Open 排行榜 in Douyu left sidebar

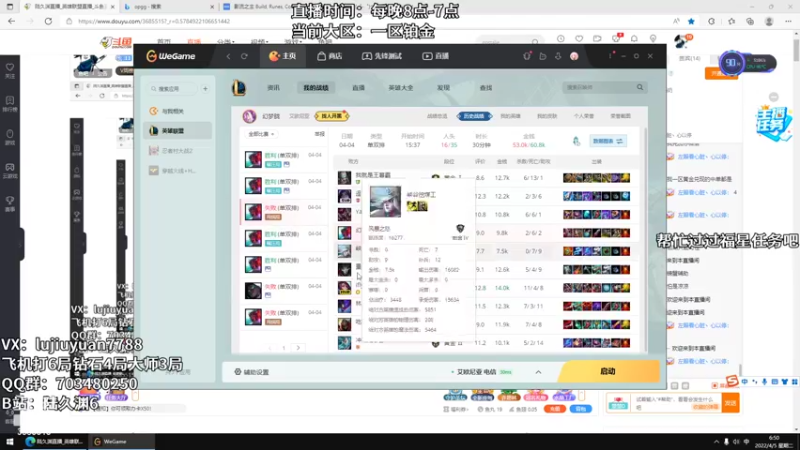click(10, 104)
